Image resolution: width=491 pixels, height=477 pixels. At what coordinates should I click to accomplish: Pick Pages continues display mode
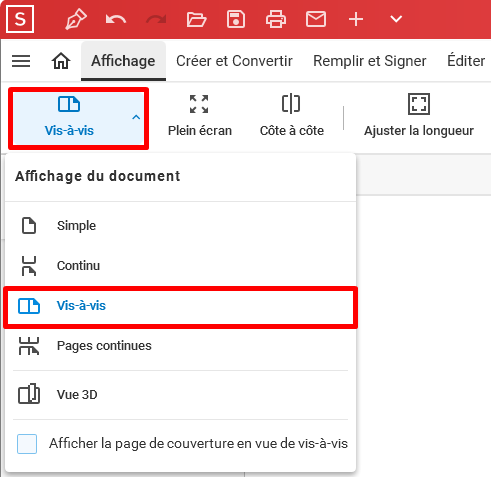click(180, 346)
